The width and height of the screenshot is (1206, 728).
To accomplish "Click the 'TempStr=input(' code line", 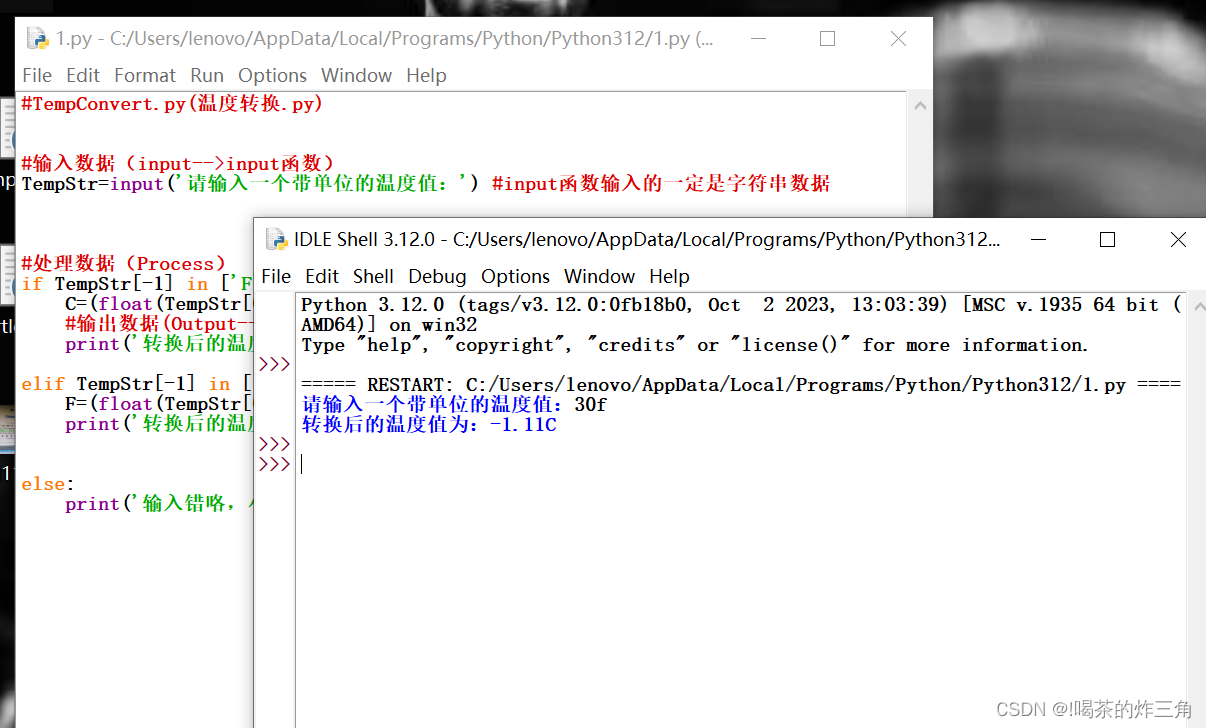I will [x=426, y=184].
